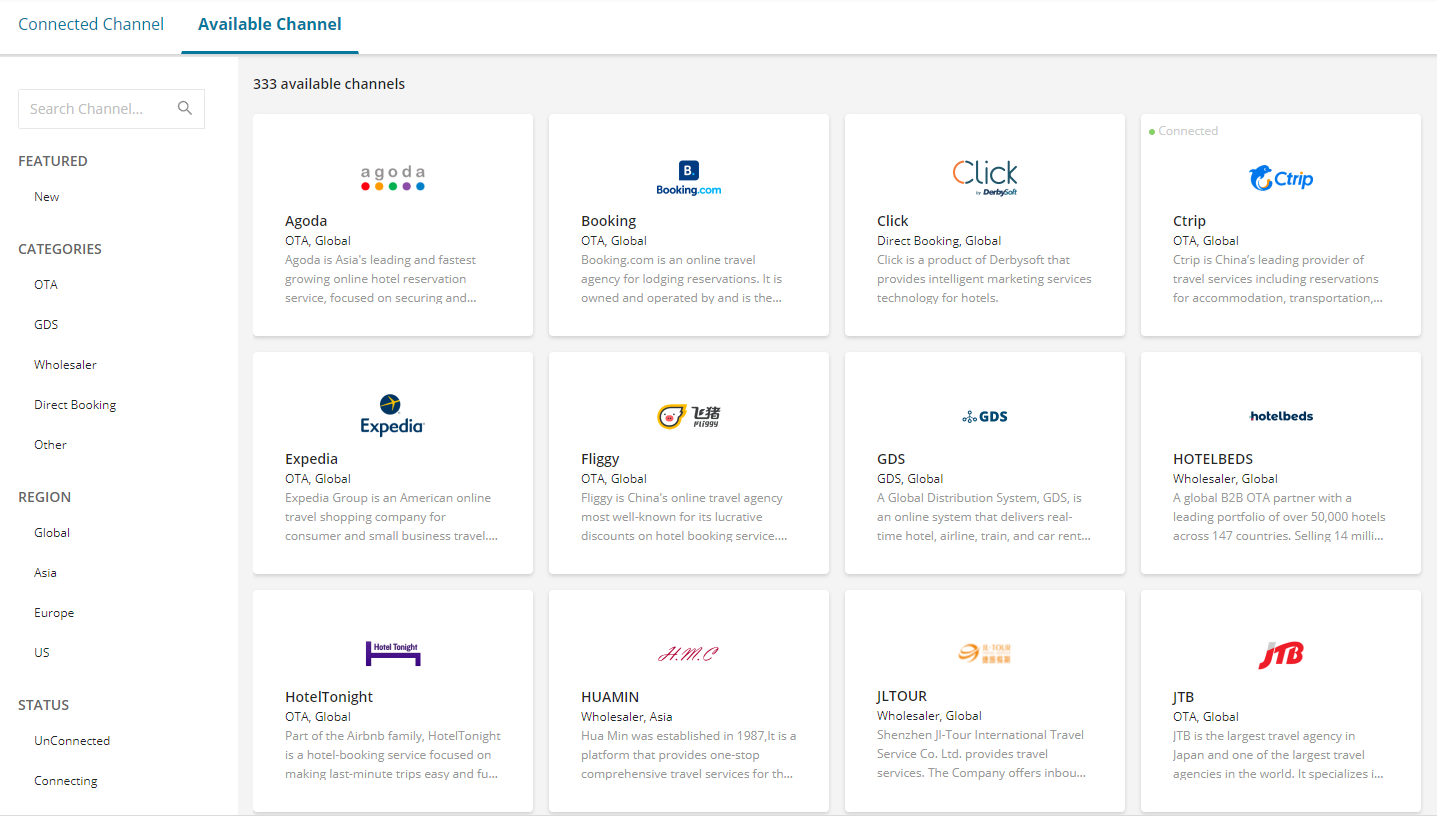
Task: Click the Shenzhen JI-Tour description text
Action: [982, 754]
